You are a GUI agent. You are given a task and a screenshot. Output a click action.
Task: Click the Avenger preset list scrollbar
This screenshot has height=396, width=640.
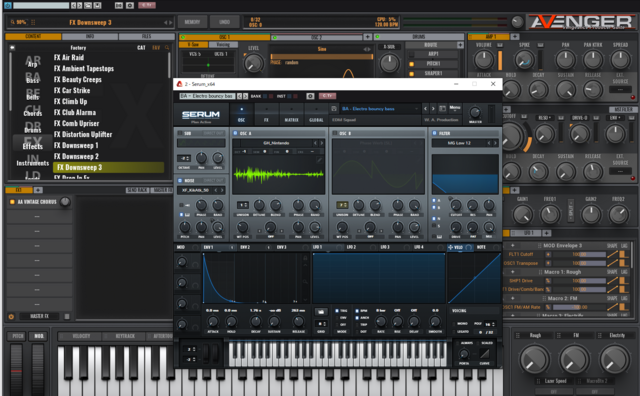169,65
